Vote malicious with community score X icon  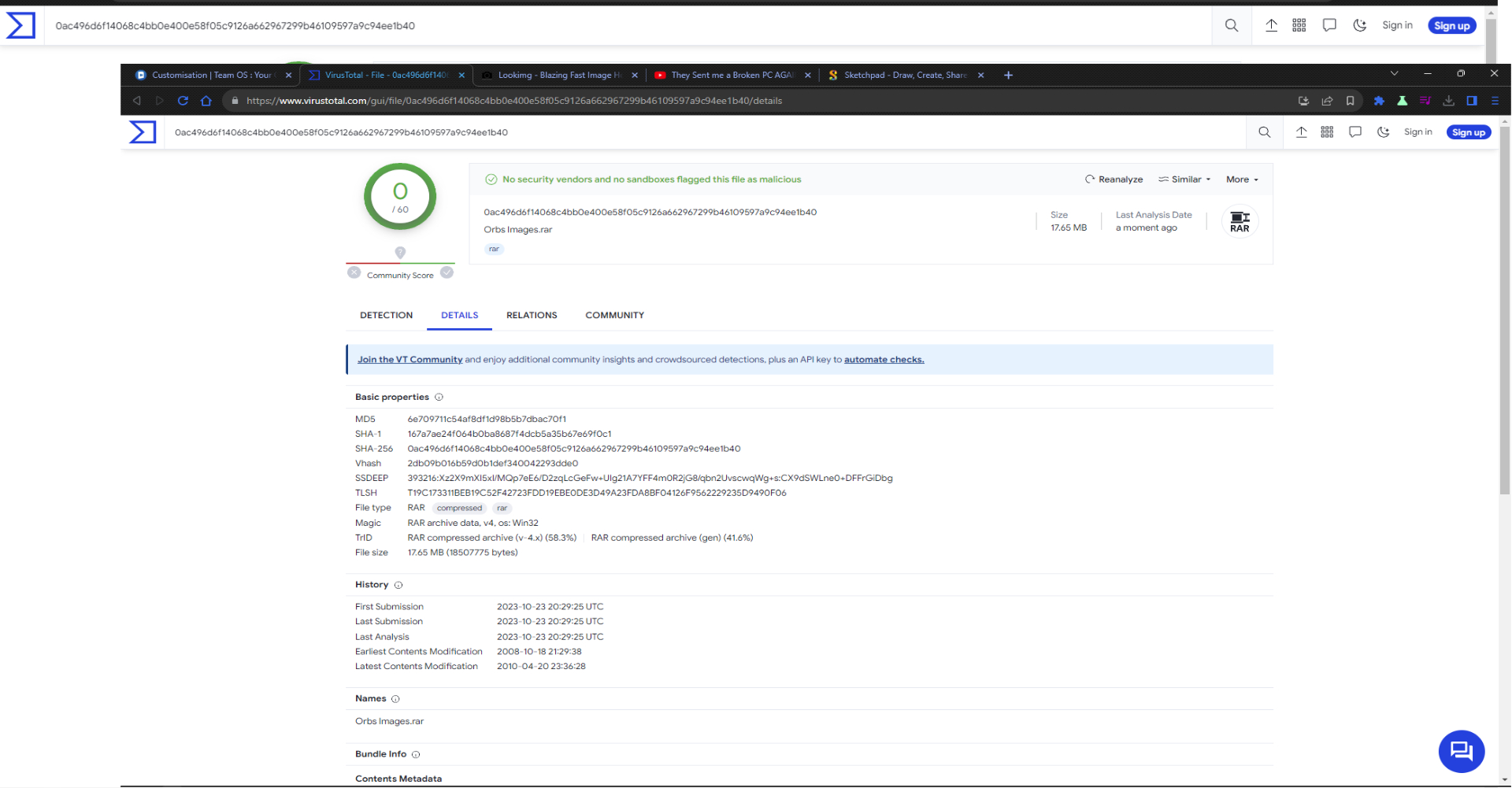pos(354,272)
